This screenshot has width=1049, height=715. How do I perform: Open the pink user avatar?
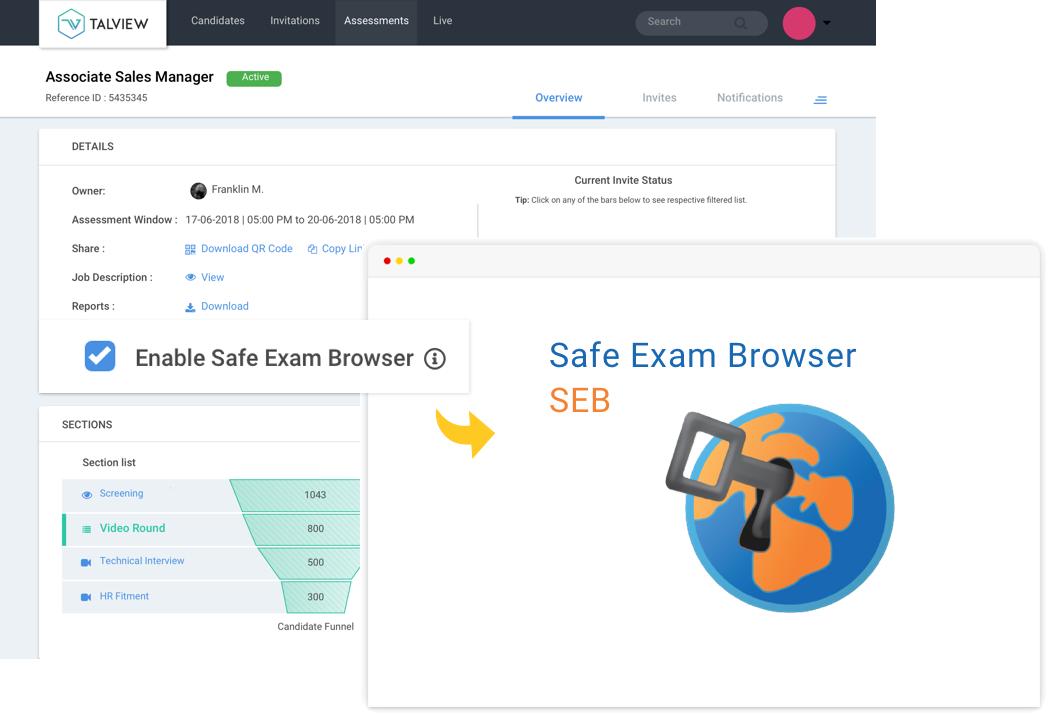799,23
